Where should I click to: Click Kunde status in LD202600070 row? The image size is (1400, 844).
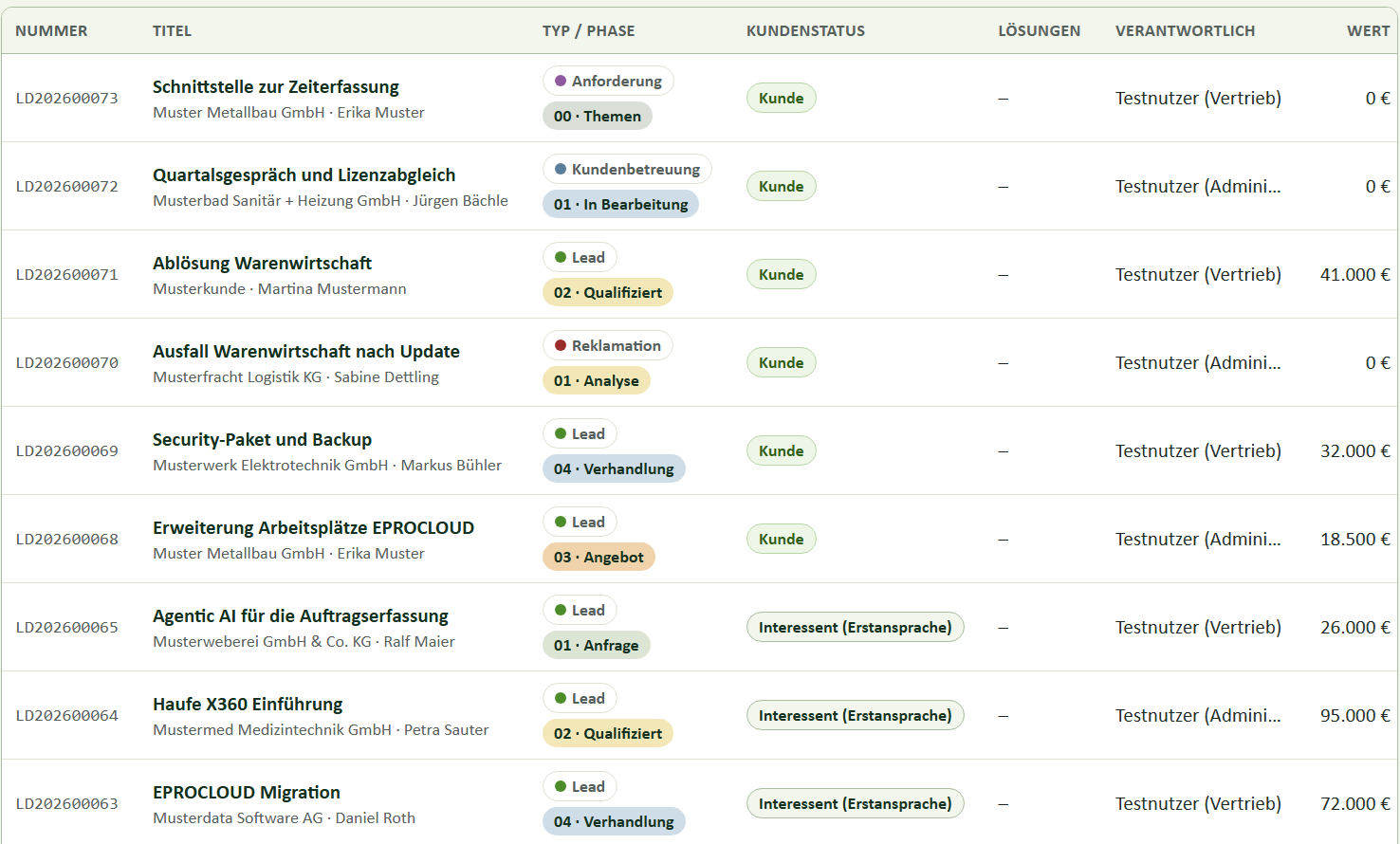coord(782,362)
